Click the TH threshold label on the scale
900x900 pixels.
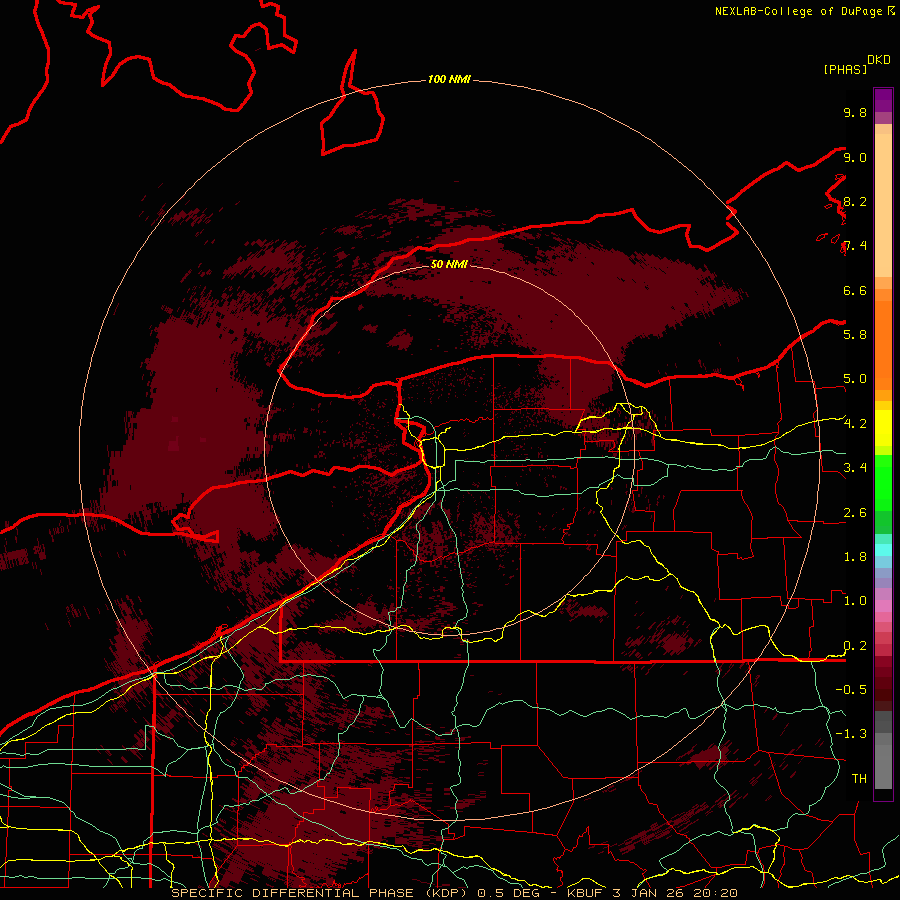(859, 779)
